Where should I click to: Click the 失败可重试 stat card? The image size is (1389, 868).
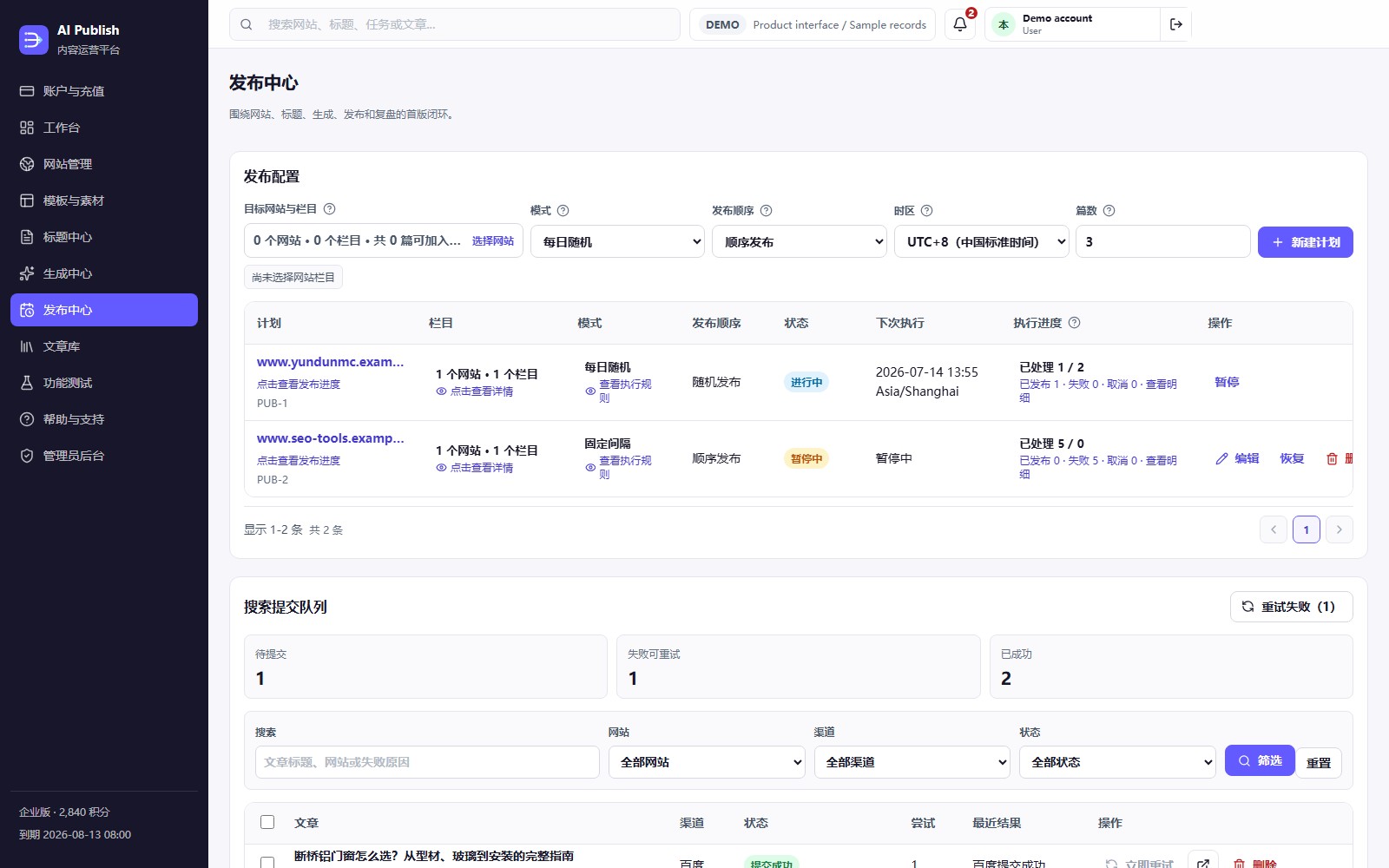tap(798, 667)
